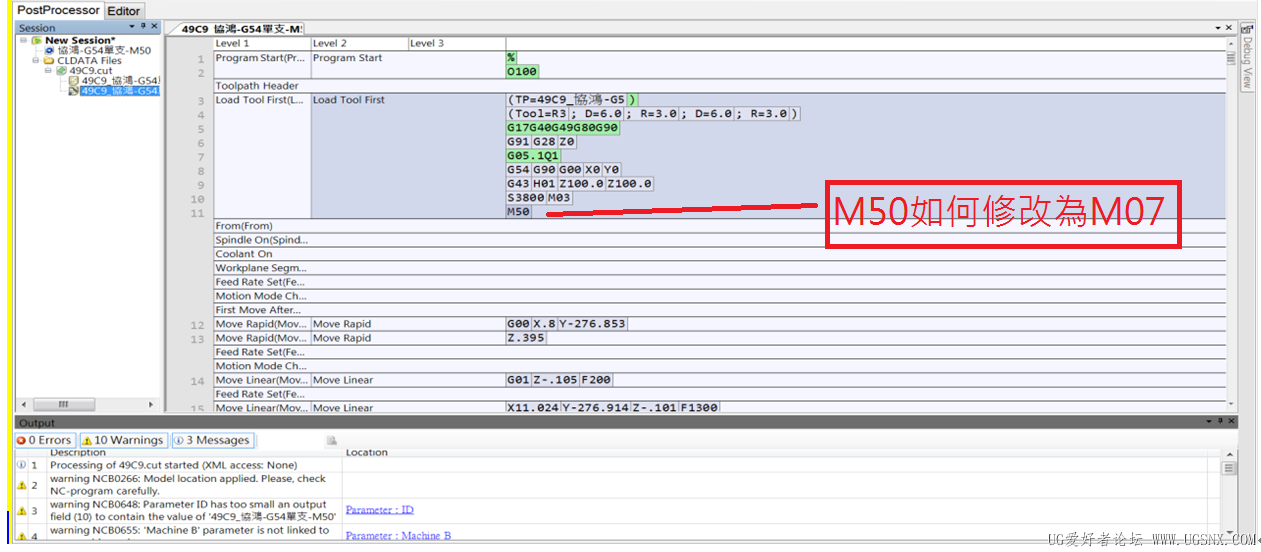Viewport: 1261px width, 552px height.
Task: Click the Session panel scroll left arrow
Action: click(x=22, y=404)
